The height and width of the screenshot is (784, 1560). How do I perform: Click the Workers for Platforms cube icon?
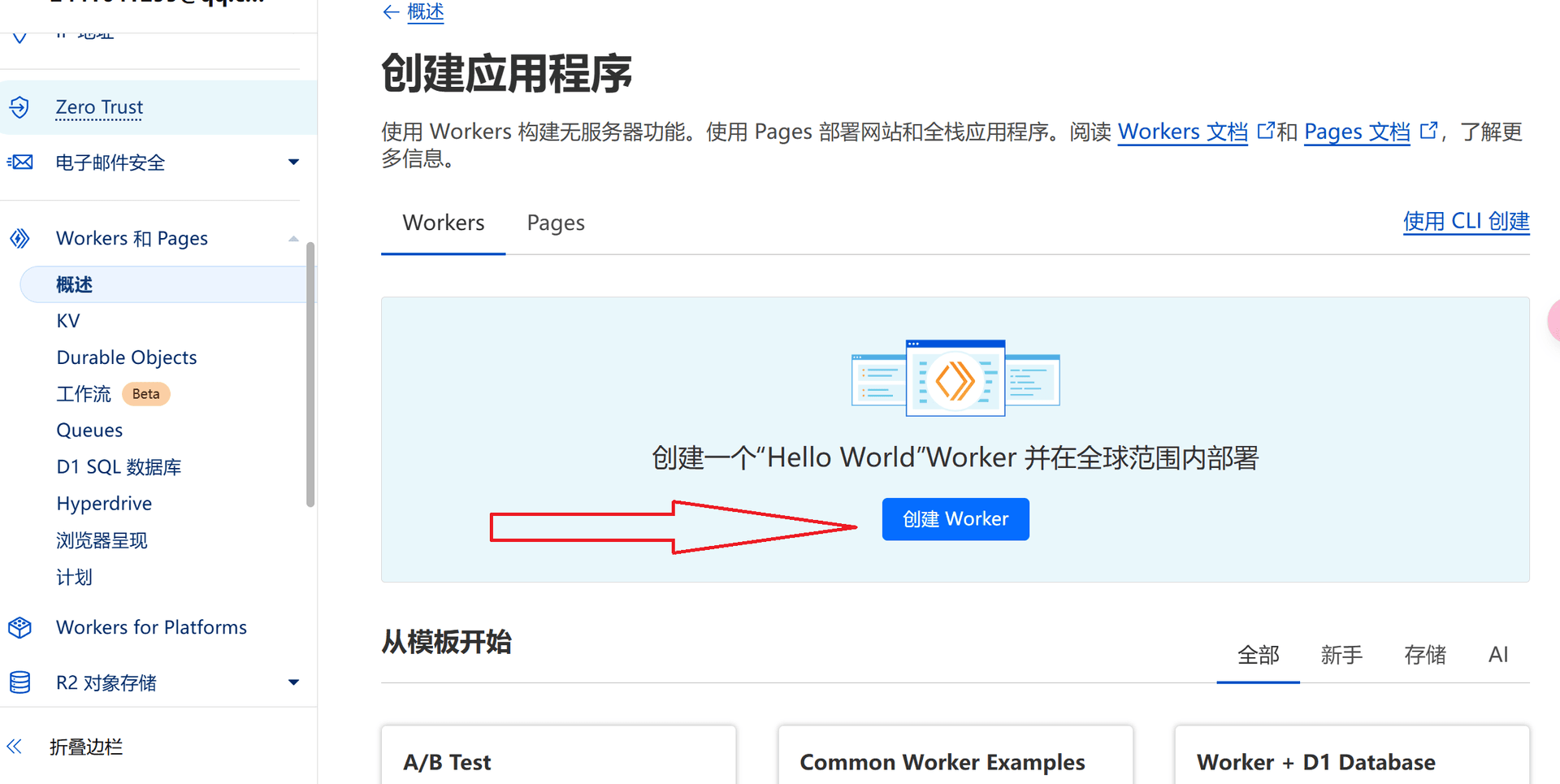click(x=19, y=627)
